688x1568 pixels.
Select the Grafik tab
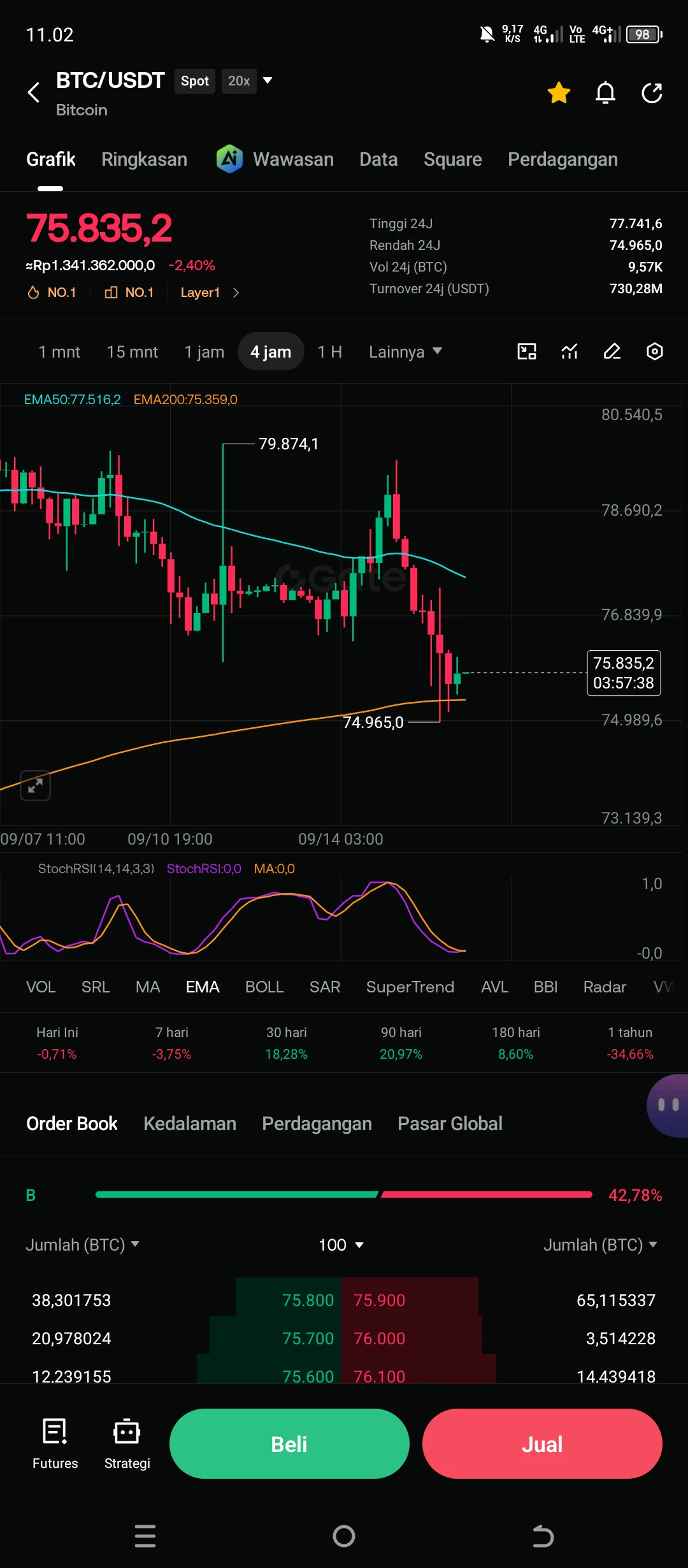51,159
